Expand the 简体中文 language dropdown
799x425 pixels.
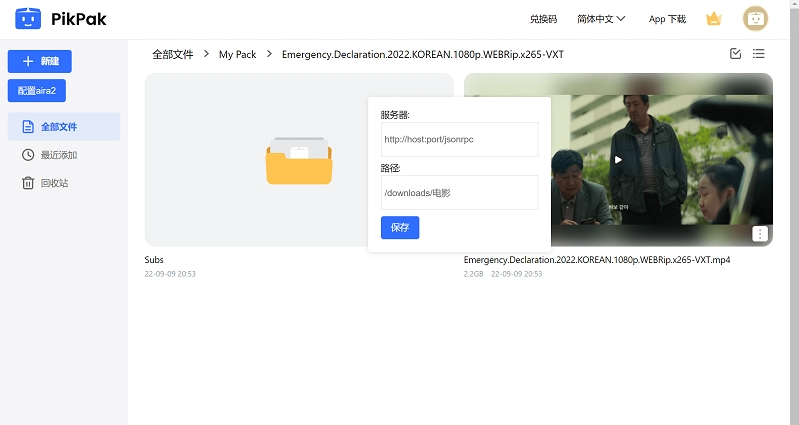601,19
